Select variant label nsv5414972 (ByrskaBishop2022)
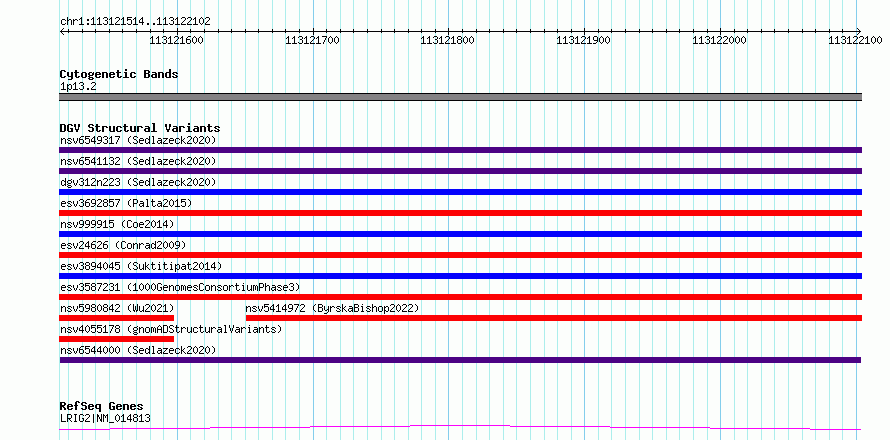 pyautogui.click(x=332, y=308)
